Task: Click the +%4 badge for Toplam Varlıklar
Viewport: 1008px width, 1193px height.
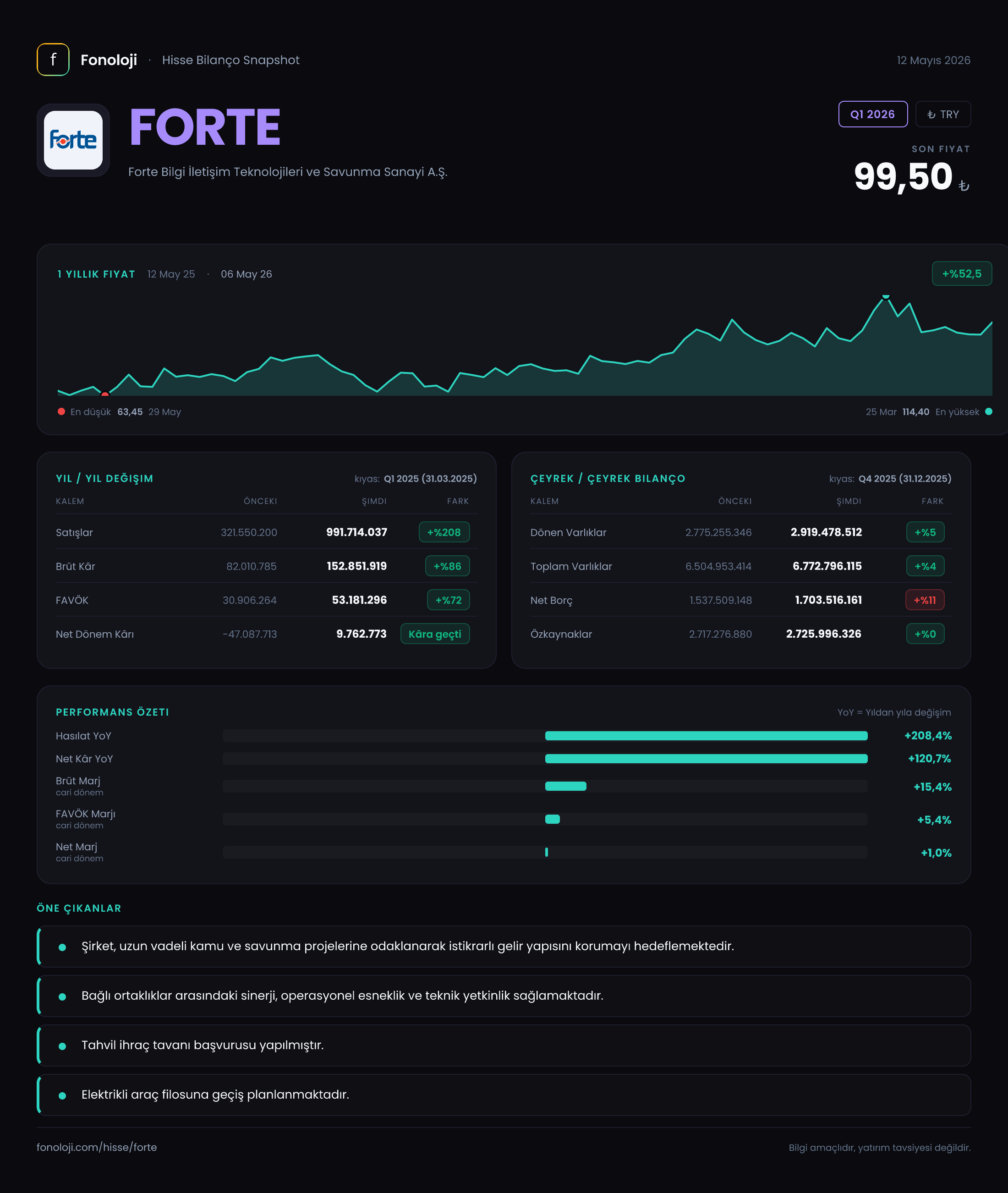Action: point(925,566)
